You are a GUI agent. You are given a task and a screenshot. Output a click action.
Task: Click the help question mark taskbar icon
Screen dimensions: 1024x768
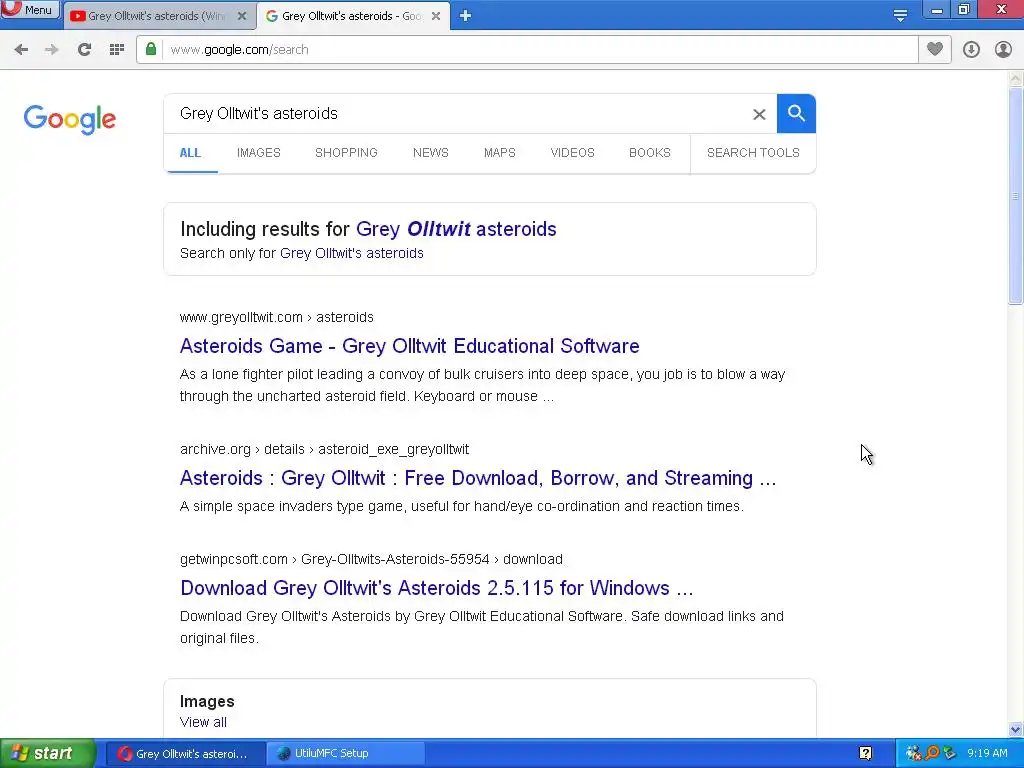point(866,754)
